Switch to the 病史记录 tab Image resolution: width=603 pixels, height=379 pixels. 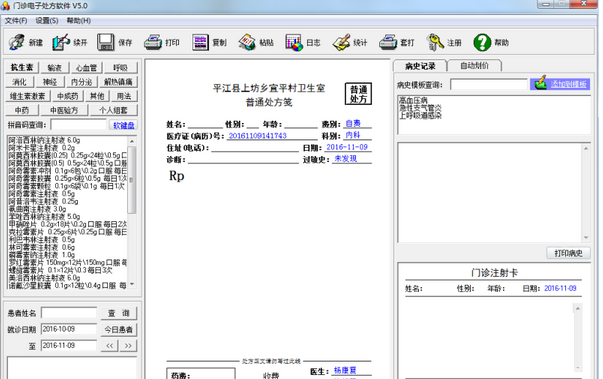click(x=420, y=66)
